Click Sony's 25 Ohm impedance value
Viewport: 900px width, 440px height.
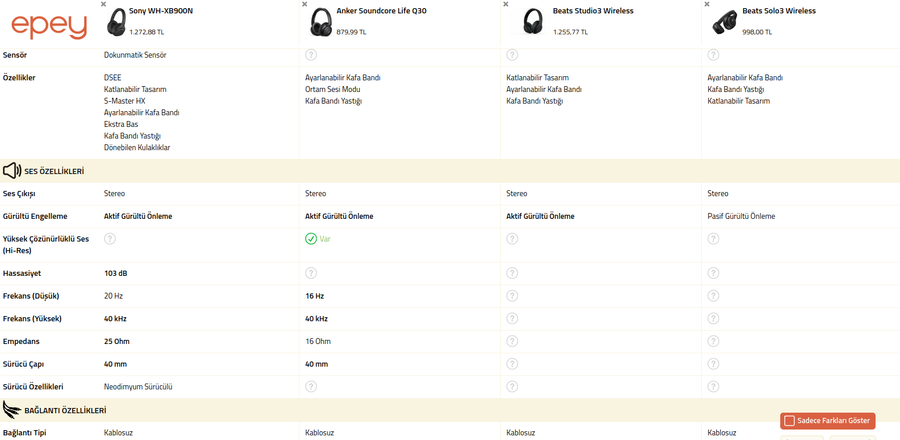[x=117, y=341]
